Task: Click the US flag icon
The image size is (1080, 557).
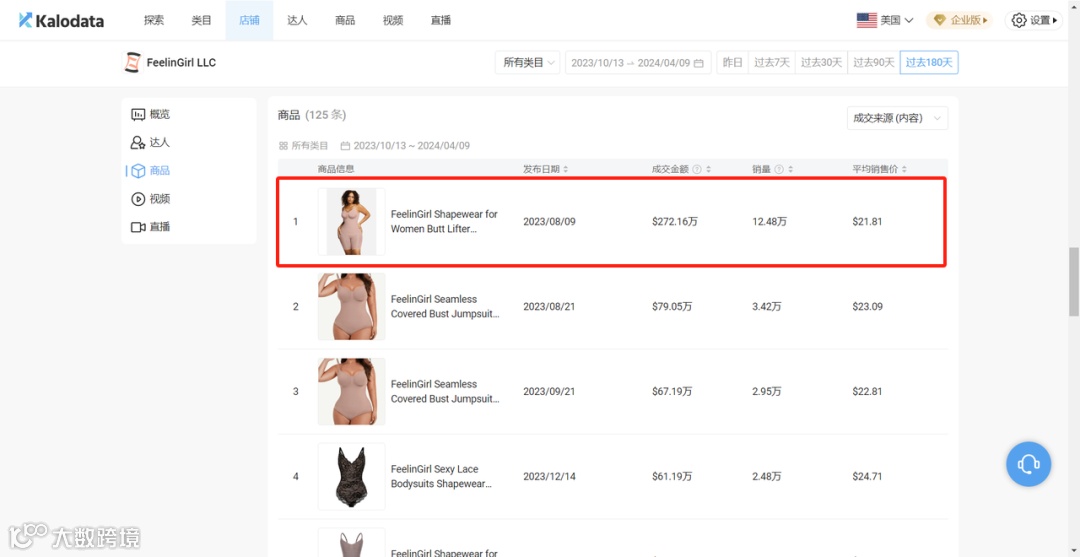Action: tap(866, 21)
